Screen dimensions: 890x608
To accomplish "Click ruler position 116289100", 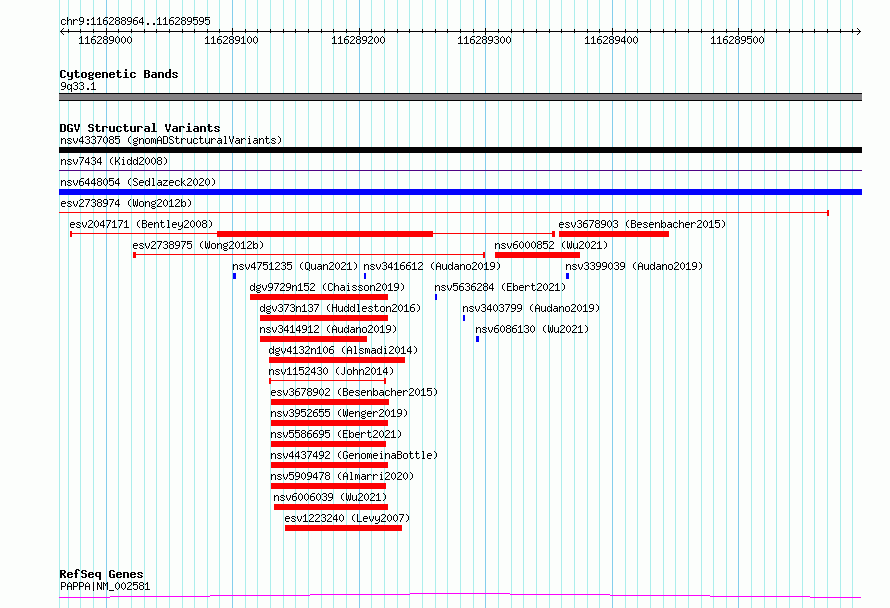I will [231, 40].
